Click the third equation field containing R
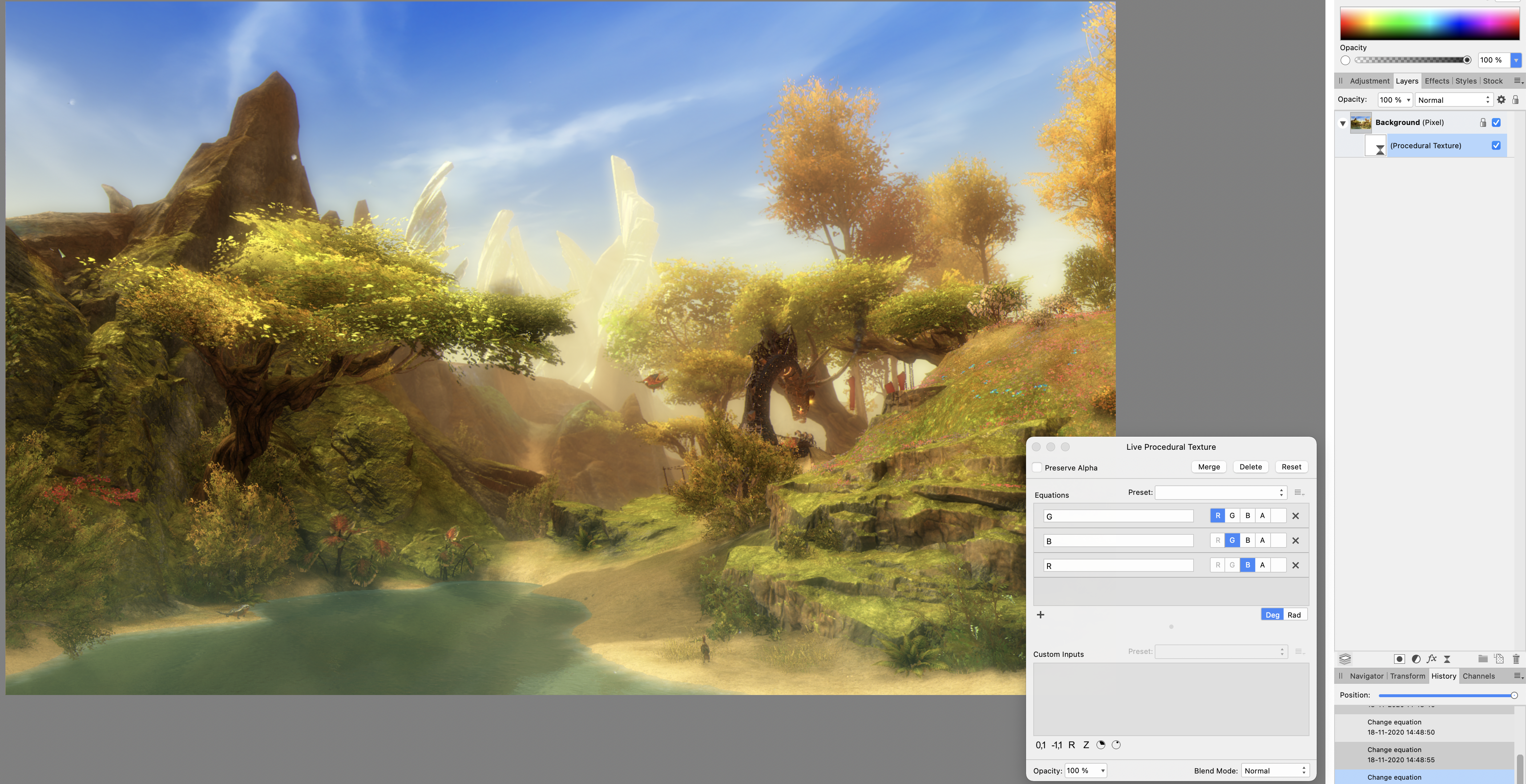This screenshot has height=784, width=1526. point(1118,566)
